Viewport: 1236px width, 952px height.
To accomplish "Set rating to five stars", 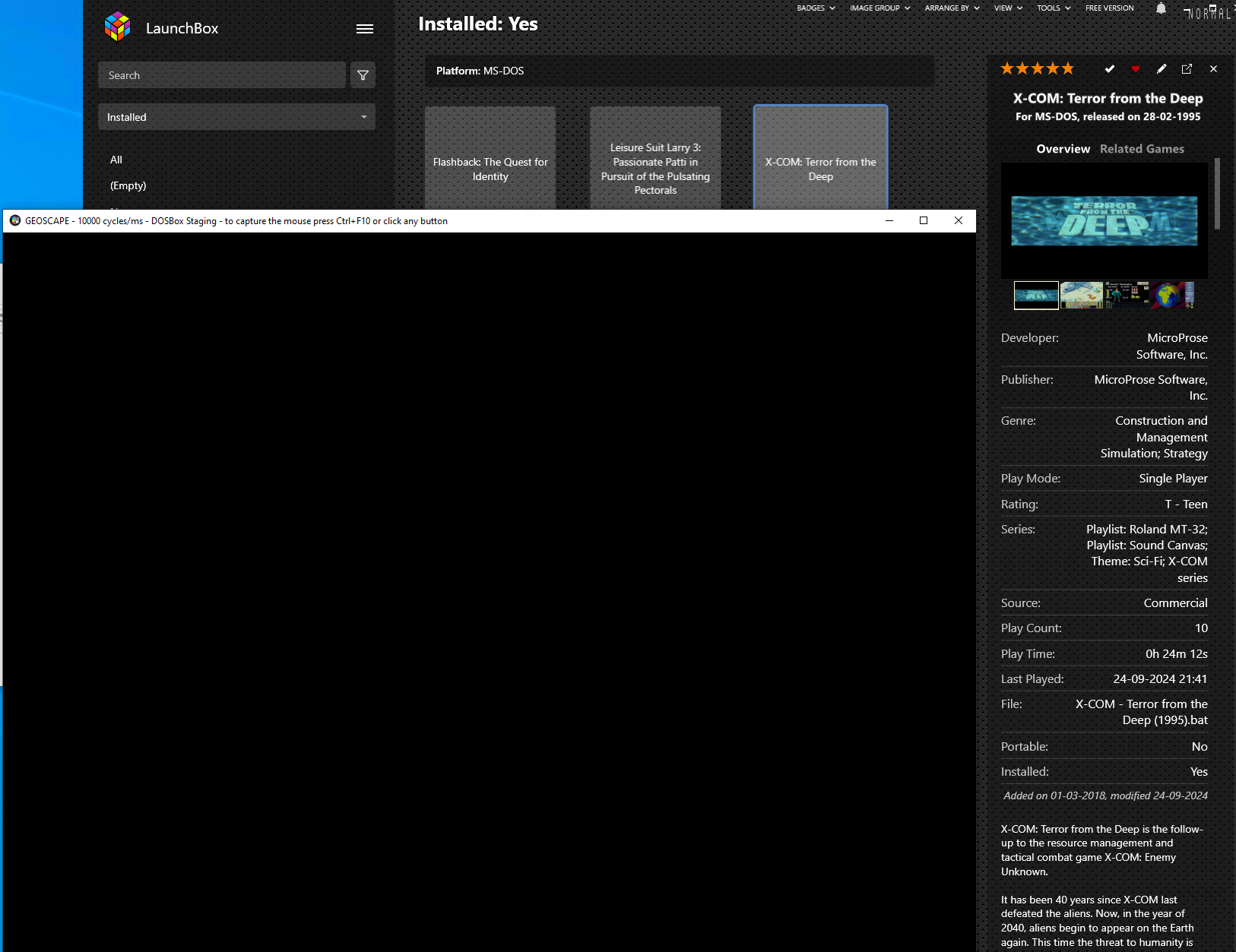I will 1068,69.
